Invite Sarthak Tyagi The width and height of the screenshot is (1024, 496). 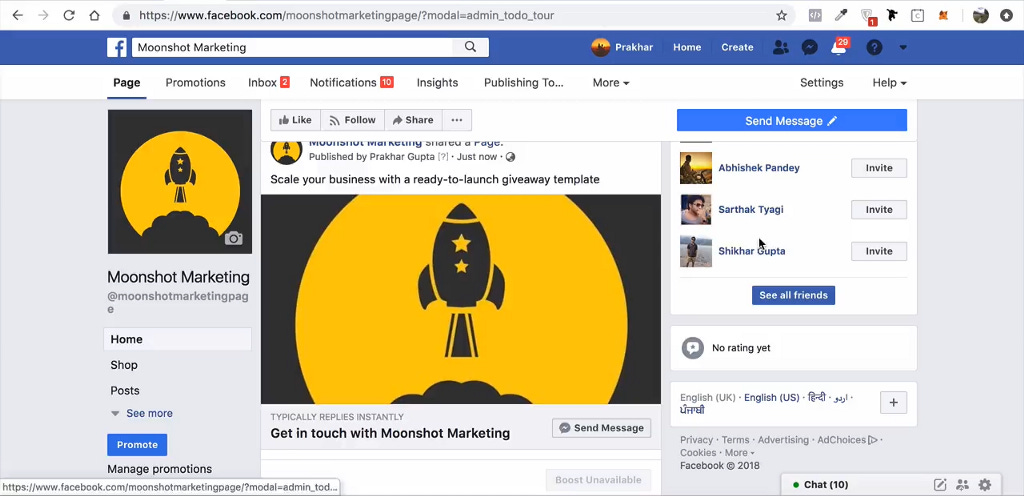click(x=879, y=209)
